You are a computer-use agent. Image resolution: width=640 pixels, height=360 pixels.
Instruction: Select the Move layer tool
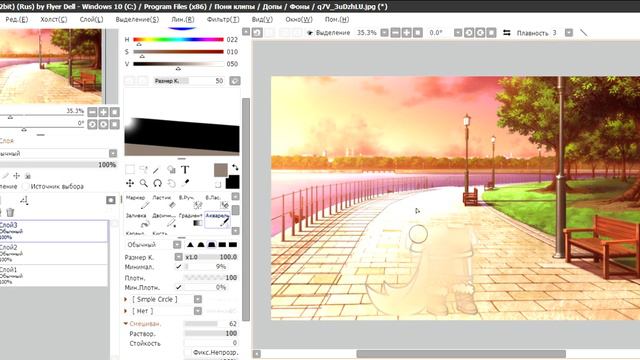(130, 183)
